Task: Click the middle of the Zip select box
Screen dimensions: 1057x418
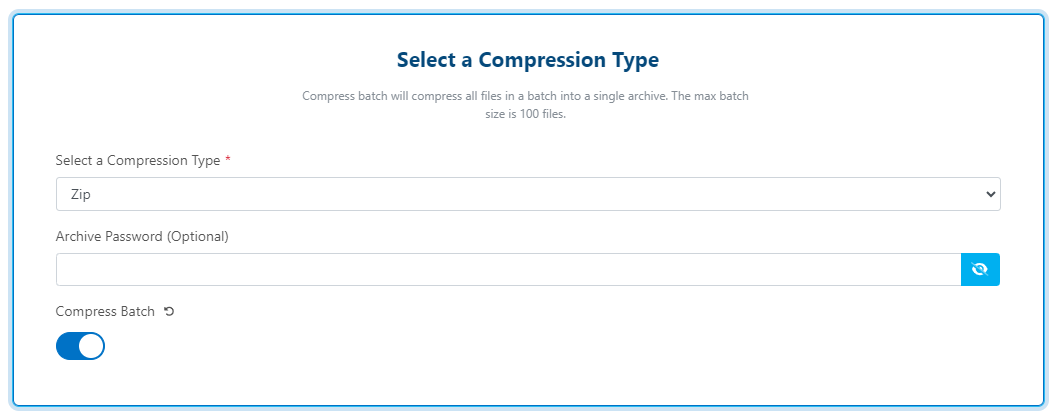Action: [528, 195]
